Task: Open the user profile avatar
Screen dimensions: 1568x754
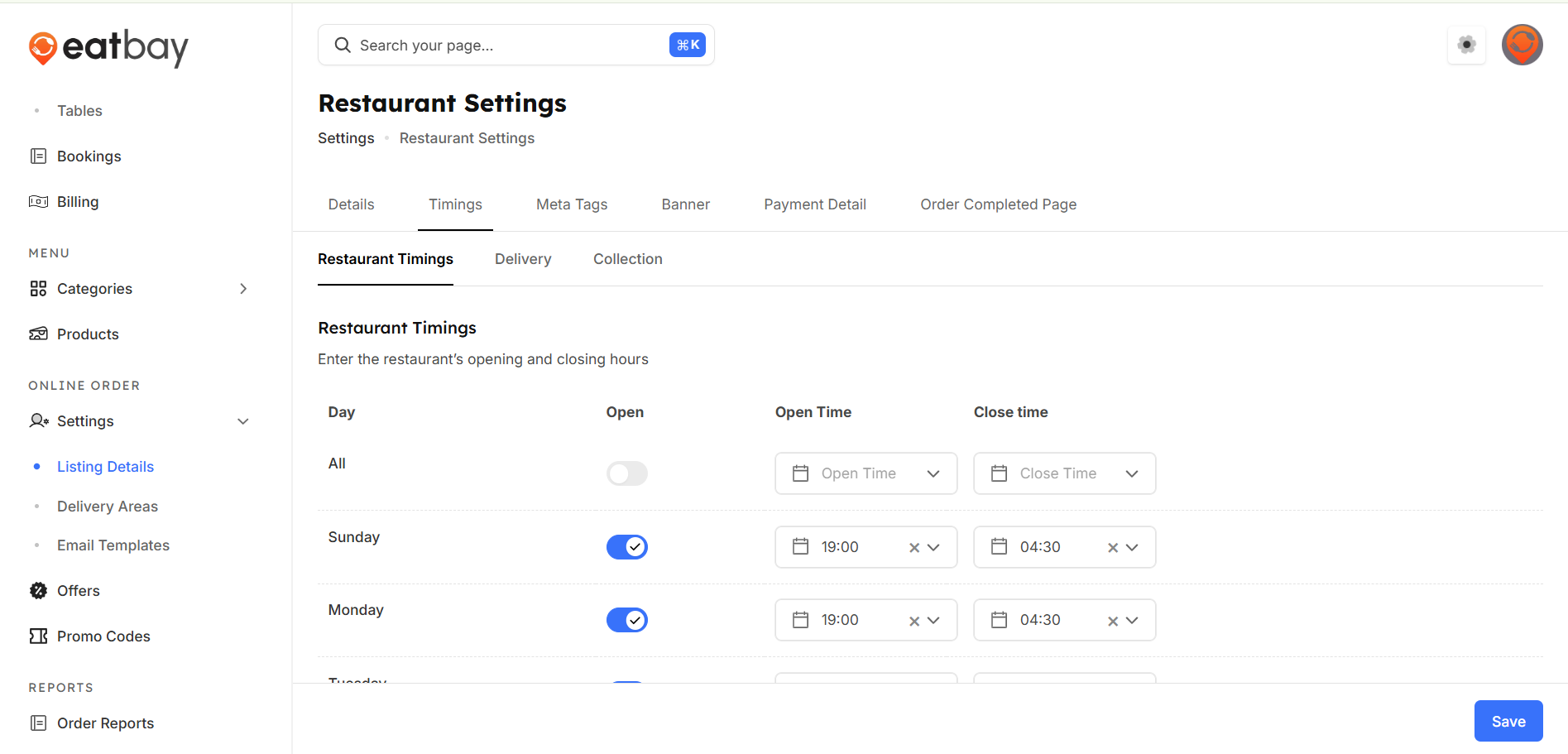Action: pos(1522,45)
